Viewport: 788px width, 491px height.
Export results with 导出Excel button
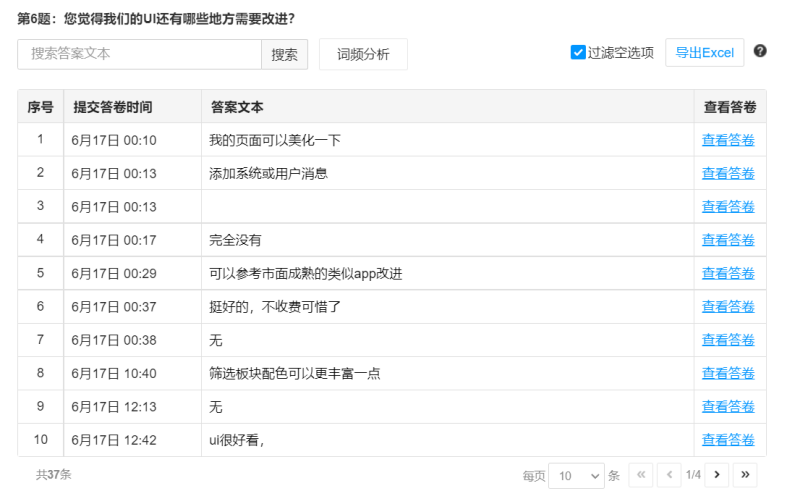point(705,53)
